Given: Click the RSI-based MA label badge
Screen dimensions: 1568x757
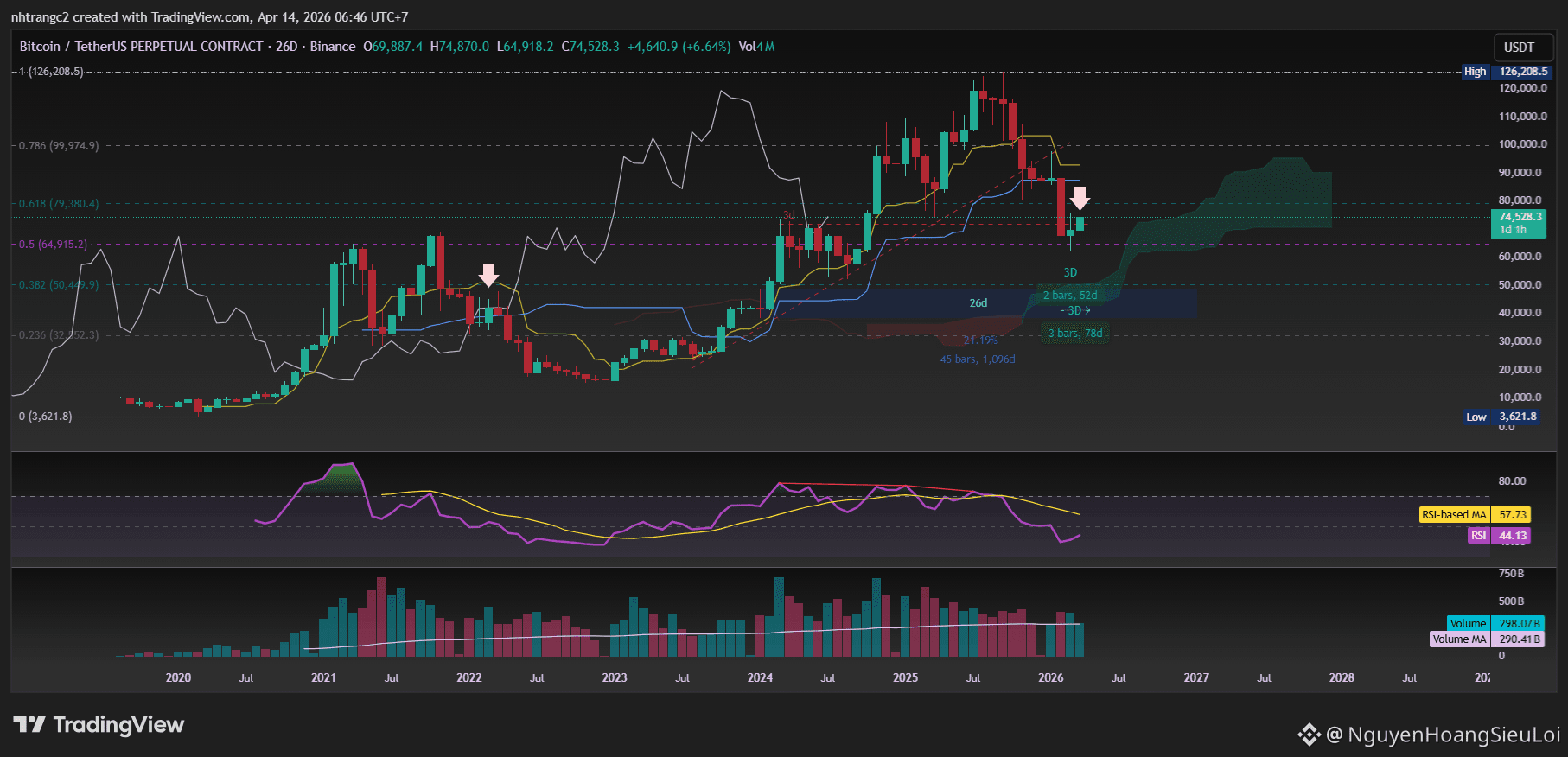Looking at the screenshot, I should pyautogui.click(x=1454, y=515).
